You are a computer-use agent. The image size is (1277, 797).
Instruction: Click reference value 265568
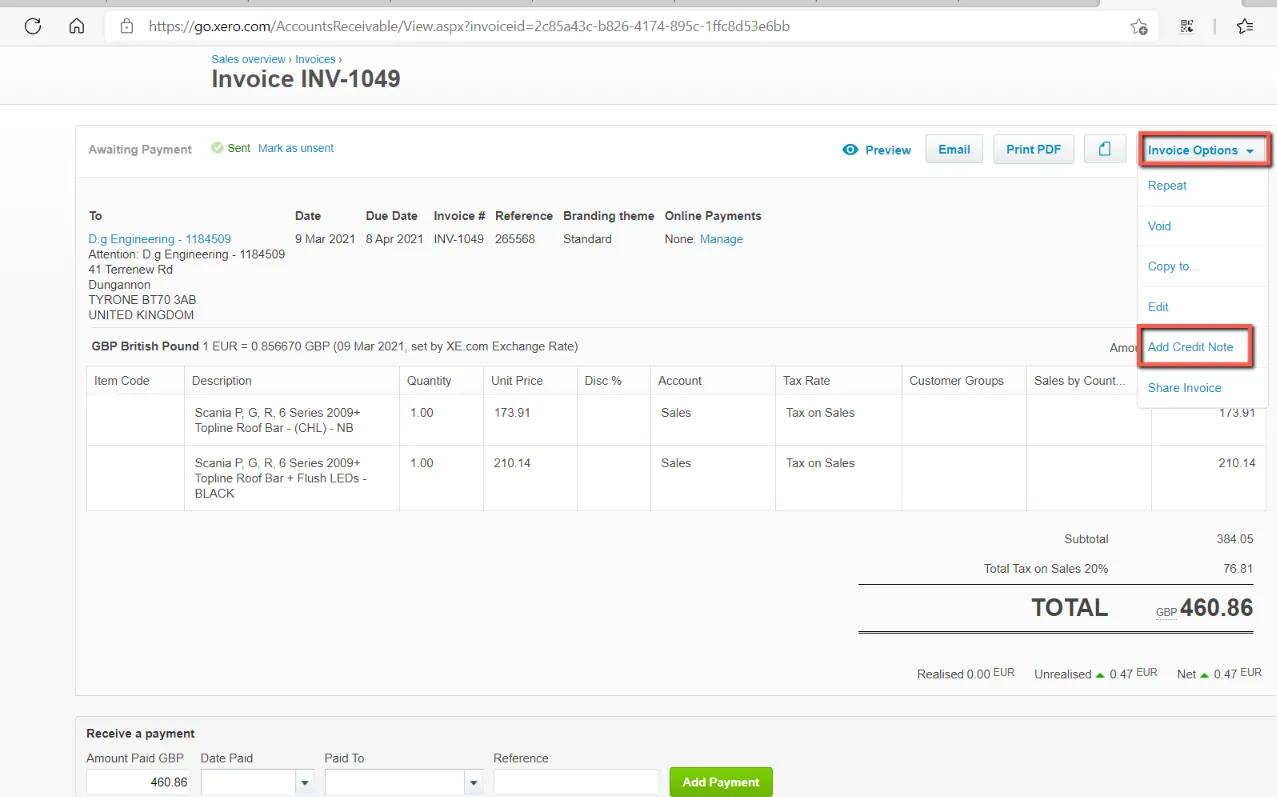(515, 239)
